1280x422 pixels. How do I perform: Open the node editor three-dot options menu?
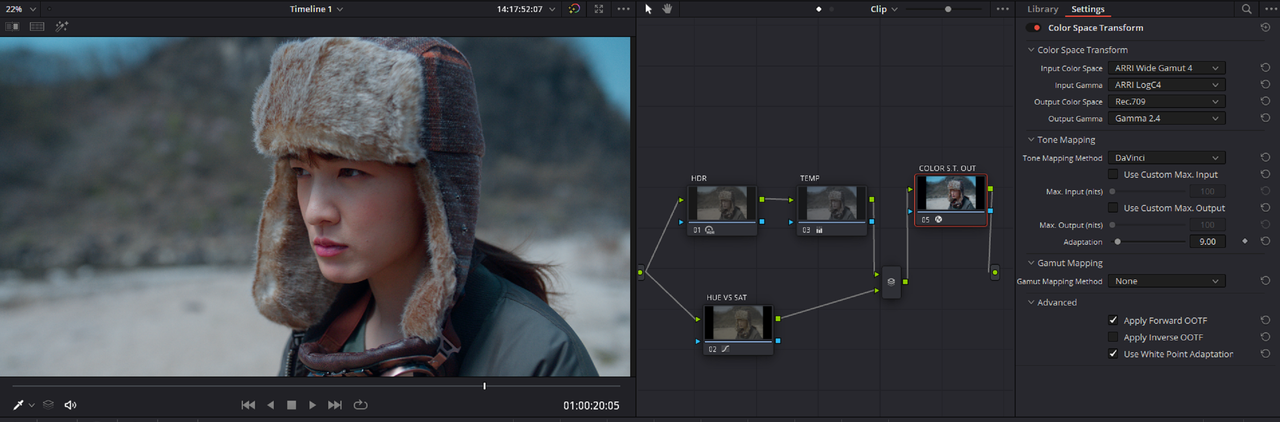1003,9
